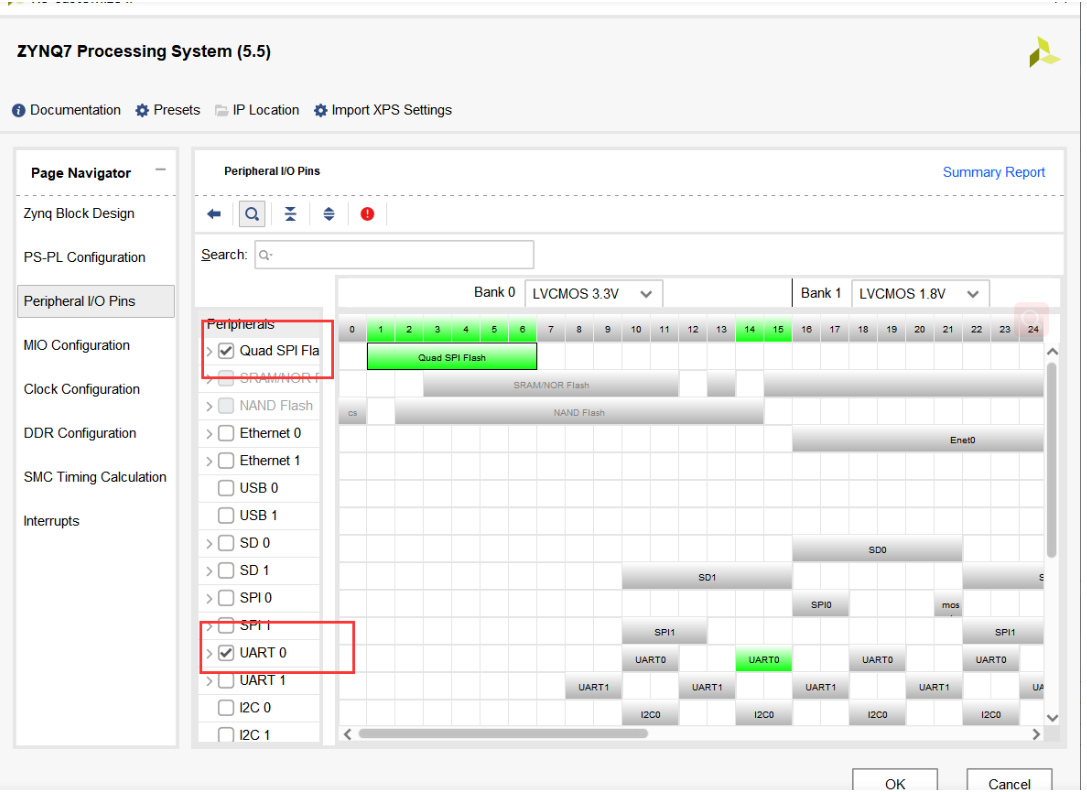Expand the SD 0 peripheral tree entry
The image size is (1087, 792).
[207, 542]
